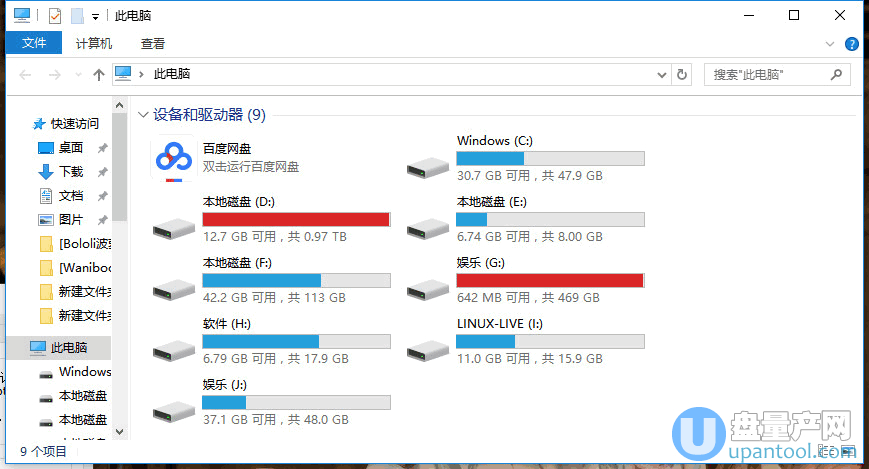Click the Windows (C:) drive icon

(427, 167)
